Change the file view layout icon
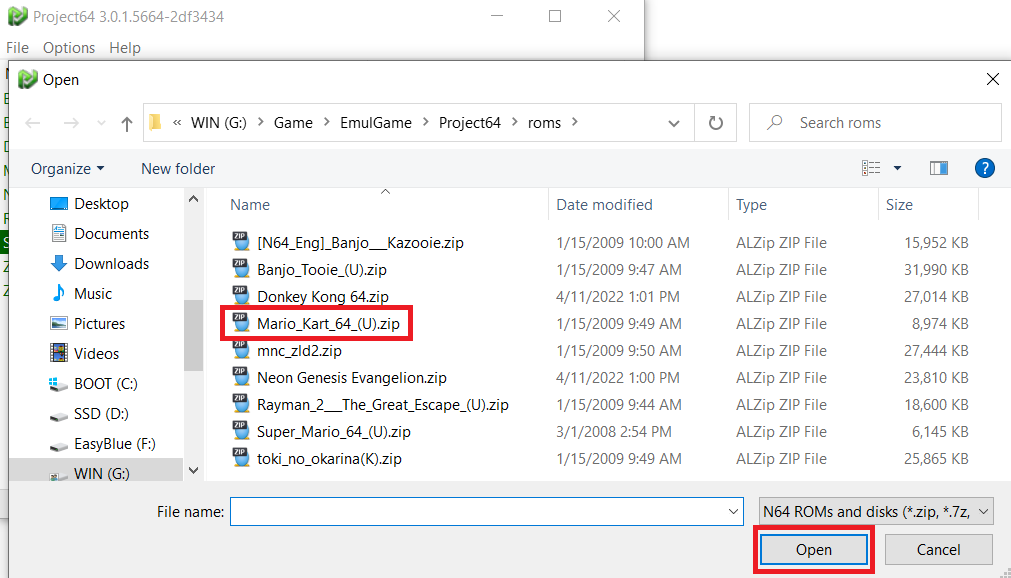 tap(871, 168)
